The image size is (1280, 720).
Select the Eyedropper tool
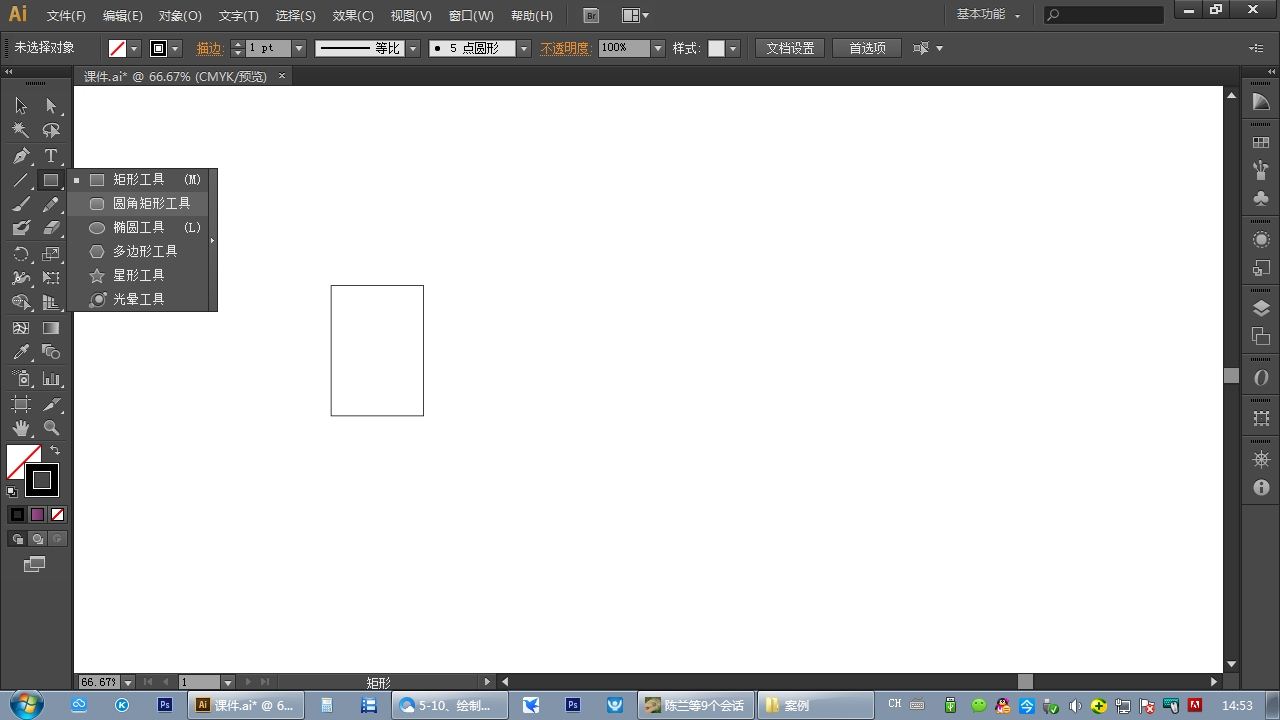[x=21, y=352]
